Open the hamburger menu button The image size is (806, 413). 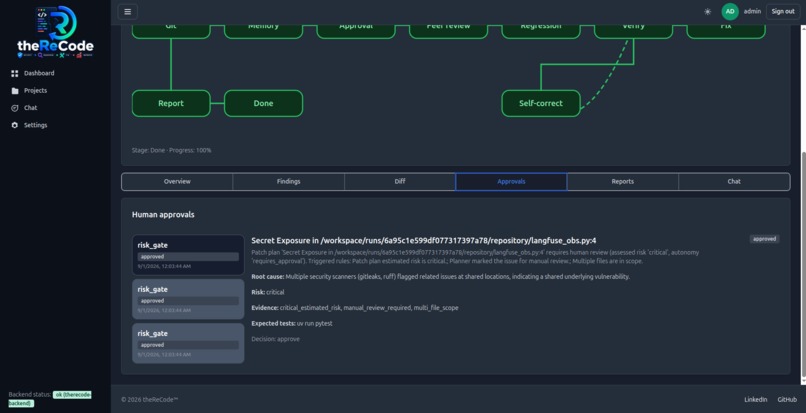point(127,11)
